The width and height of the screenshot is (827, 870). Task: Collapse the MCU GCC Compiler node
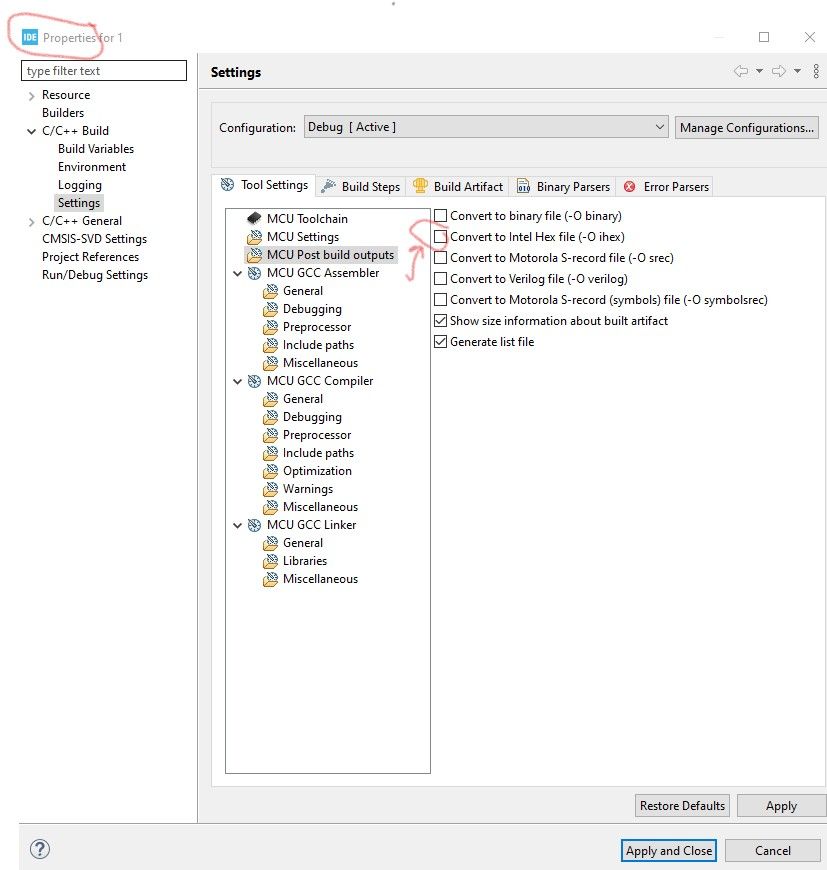[x=237, y=381]
